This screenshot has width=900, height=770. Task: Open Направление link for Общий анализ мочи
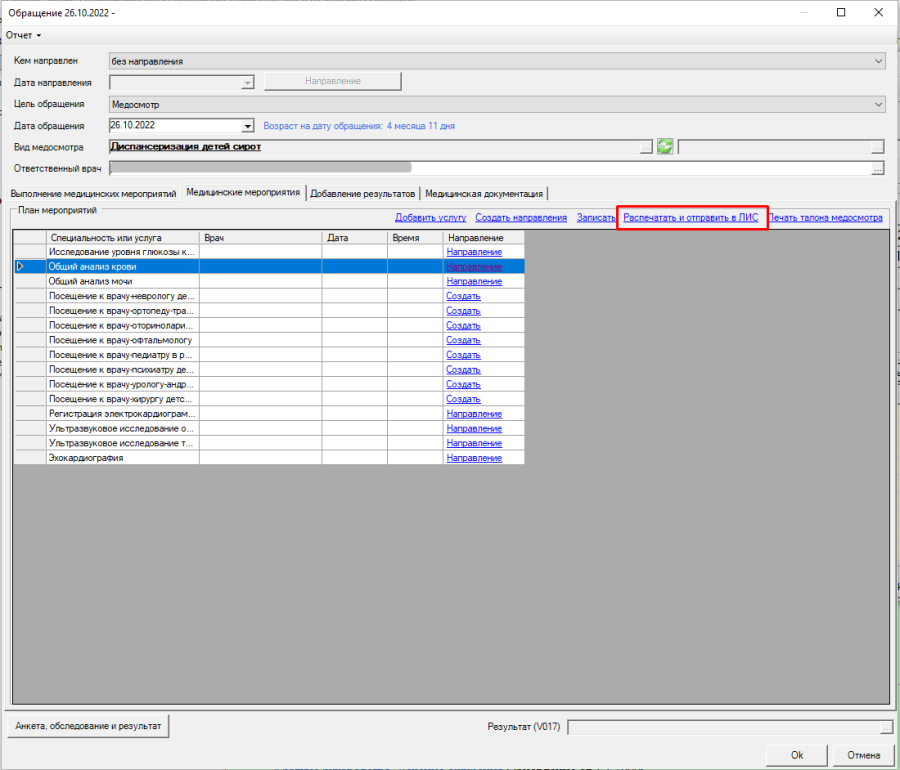click(x=474, y=281)
